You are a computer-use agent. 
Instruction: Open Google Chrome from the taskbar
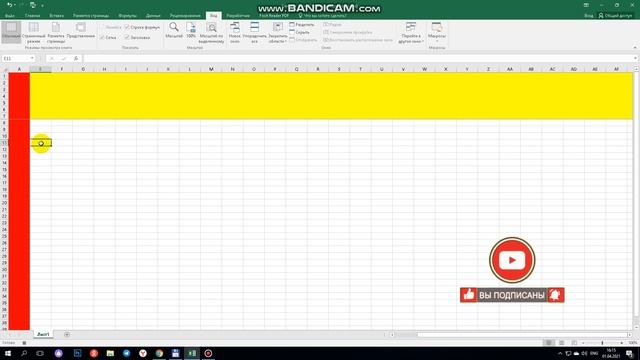tap(159, 353)
